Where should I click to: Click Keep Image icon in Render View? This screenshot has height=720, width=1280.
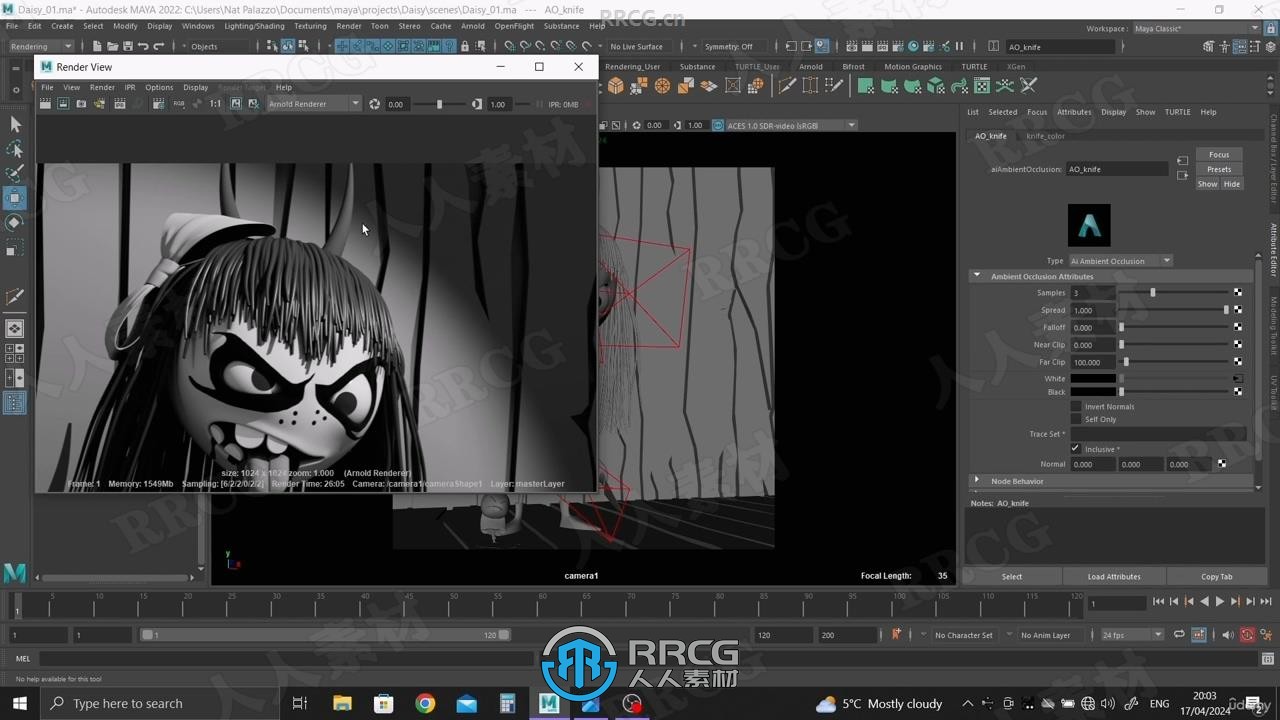236,104
